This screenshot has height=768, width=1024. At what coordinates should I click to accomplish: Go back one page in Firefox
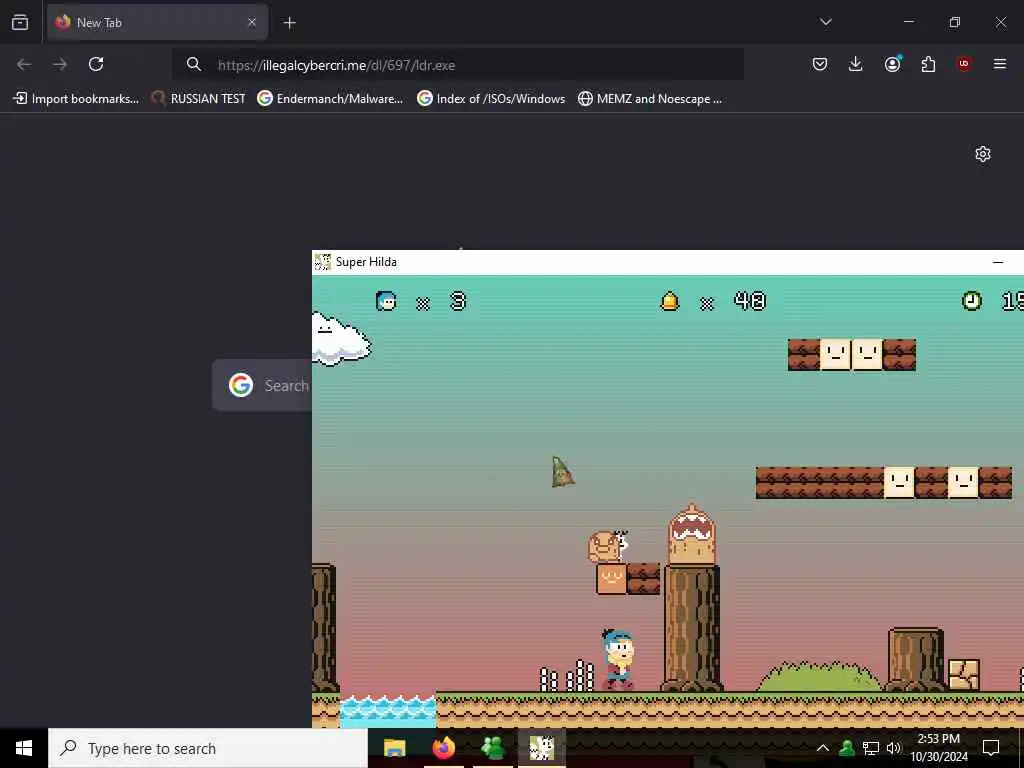tap(24, 64)
